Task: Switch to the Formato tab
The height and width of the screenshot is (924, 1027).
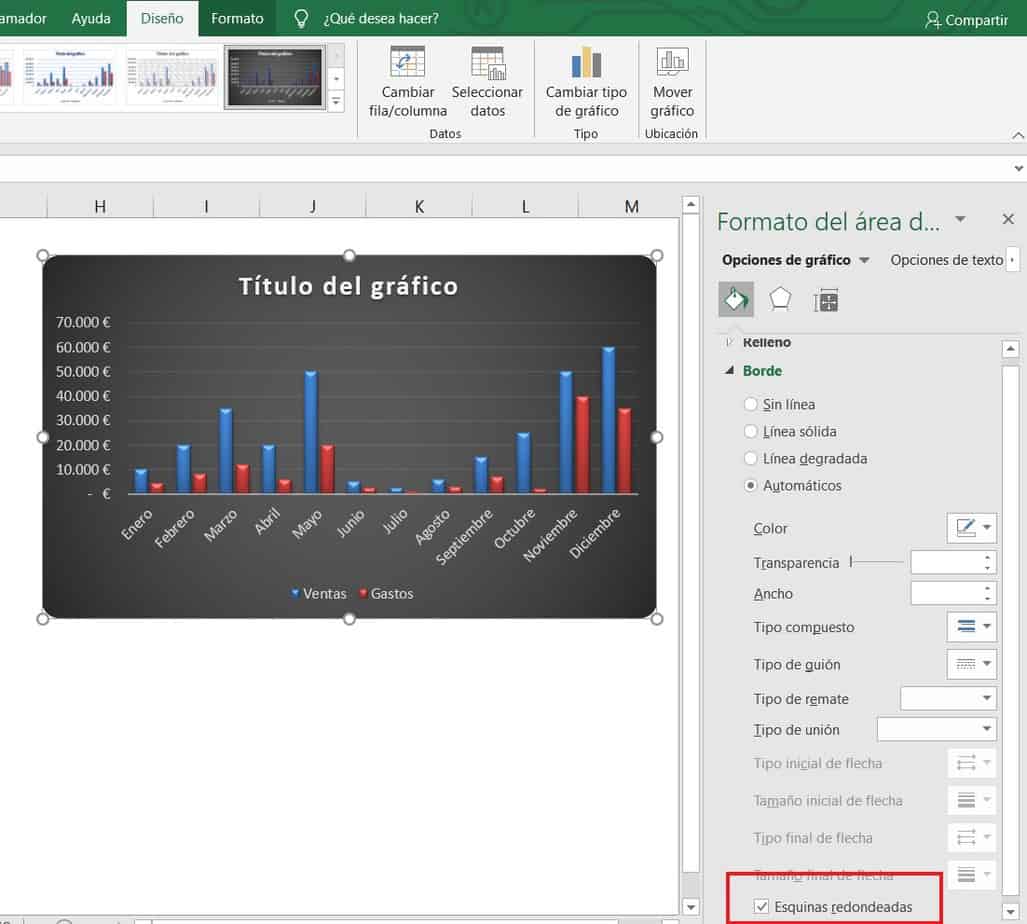Action: (237, 18)
